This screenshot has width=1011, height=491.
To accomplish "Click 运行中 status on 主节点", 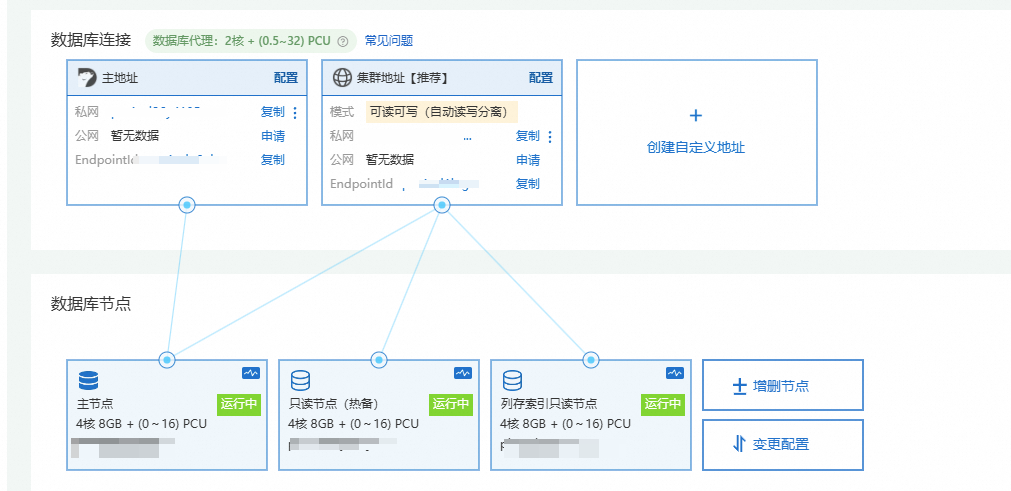I will coord(239,404).
